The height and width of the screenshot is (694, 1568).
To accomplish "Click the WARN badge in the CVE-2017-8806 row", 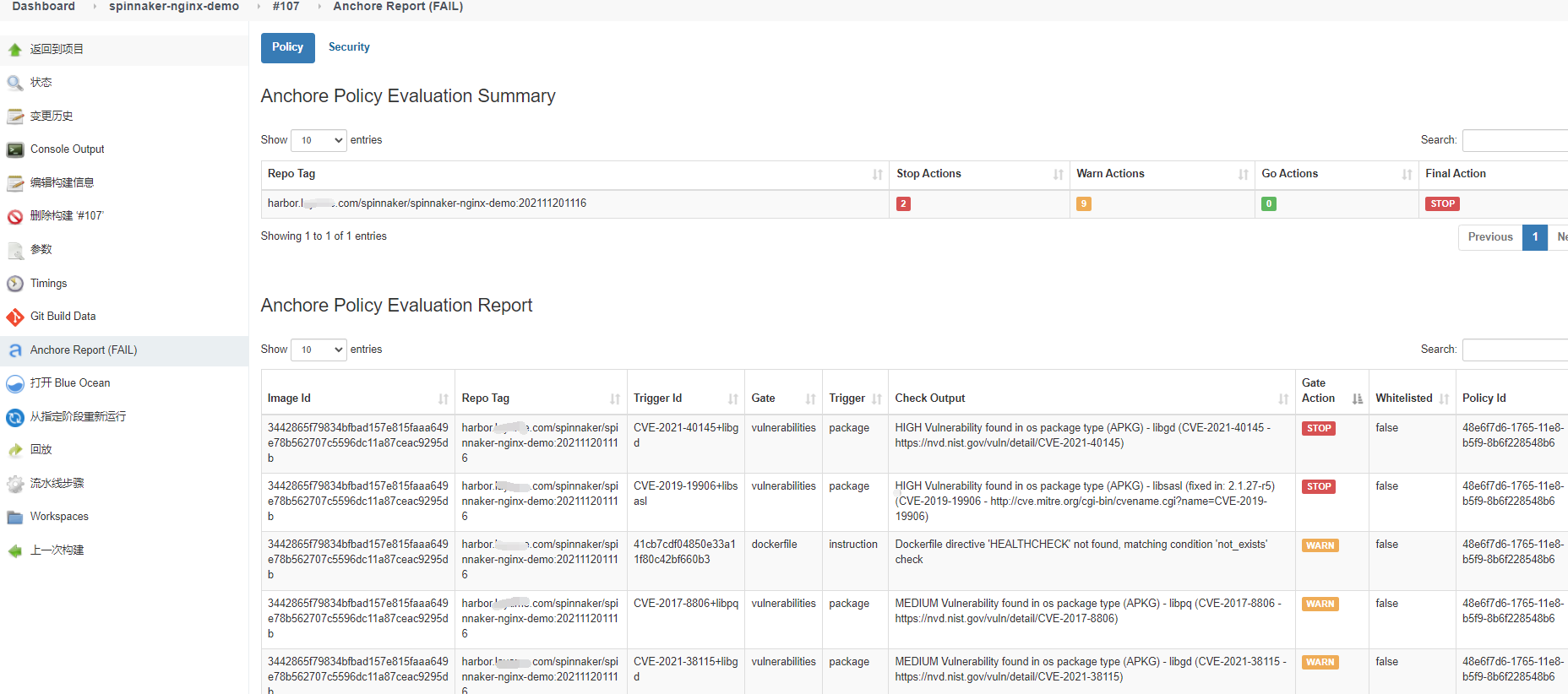I will [1320, 605].
